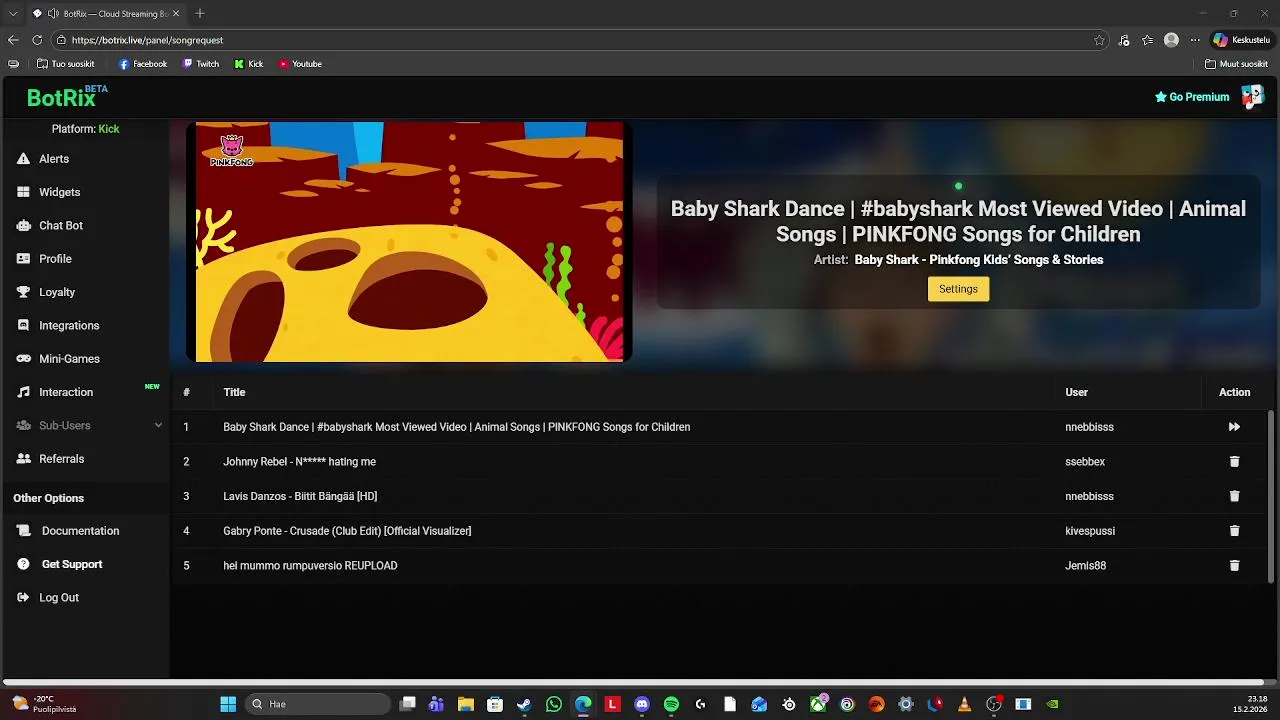This screenshot has height=720, width=1280.
Task: Open Mini-Games in the sidebar
Action: click(x=69, y=359)
